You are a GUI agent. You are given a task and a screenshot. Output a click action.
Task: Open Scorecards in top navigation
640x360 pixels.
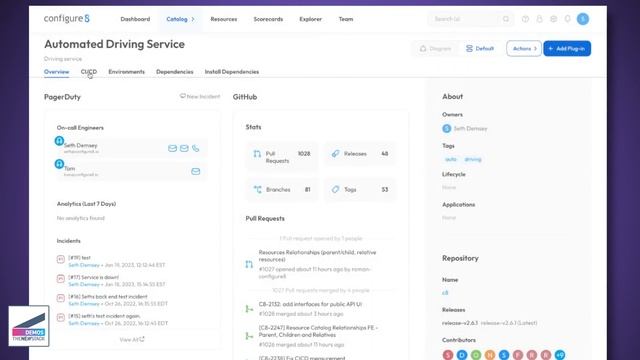tap(268, 19)
